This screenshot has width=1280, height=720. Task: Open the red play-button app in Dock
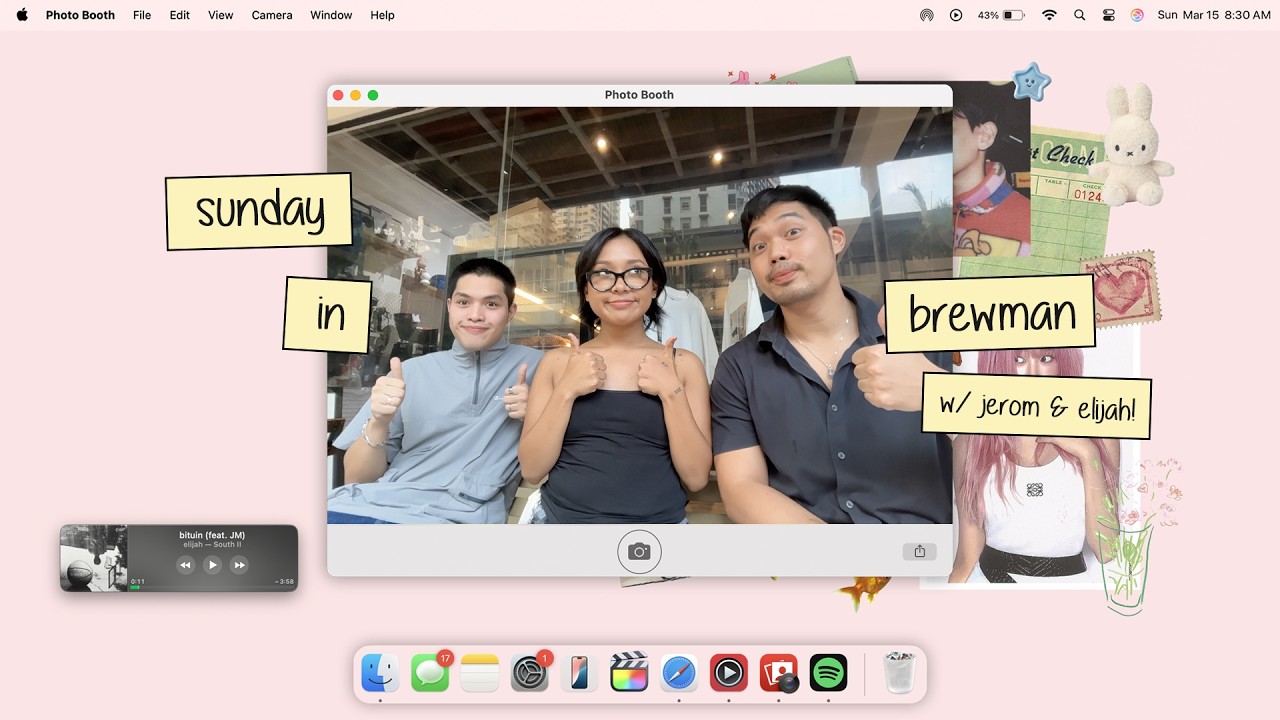729,673
